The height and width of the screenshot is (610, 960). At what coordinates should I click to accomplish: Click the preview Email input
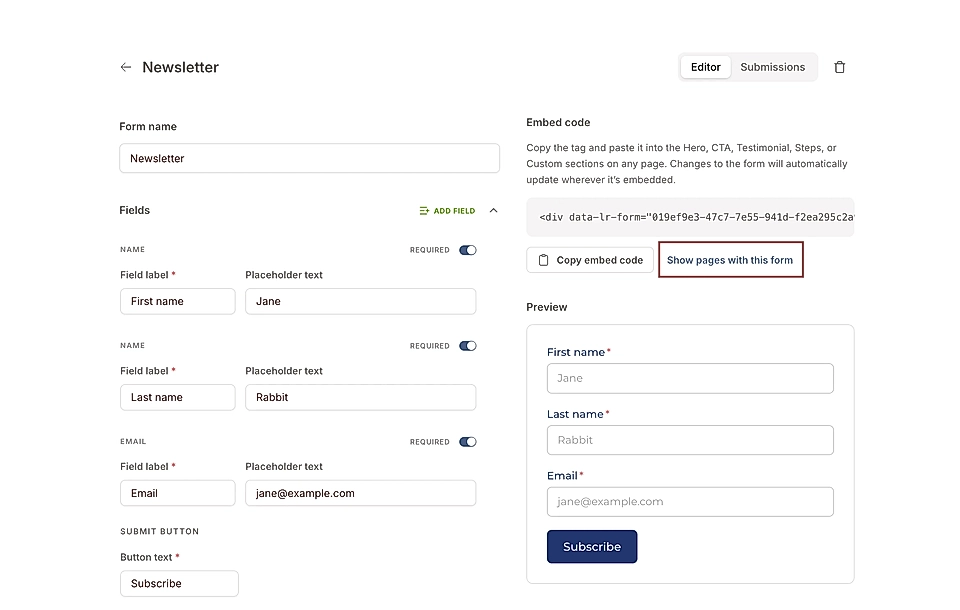point(690,502)
